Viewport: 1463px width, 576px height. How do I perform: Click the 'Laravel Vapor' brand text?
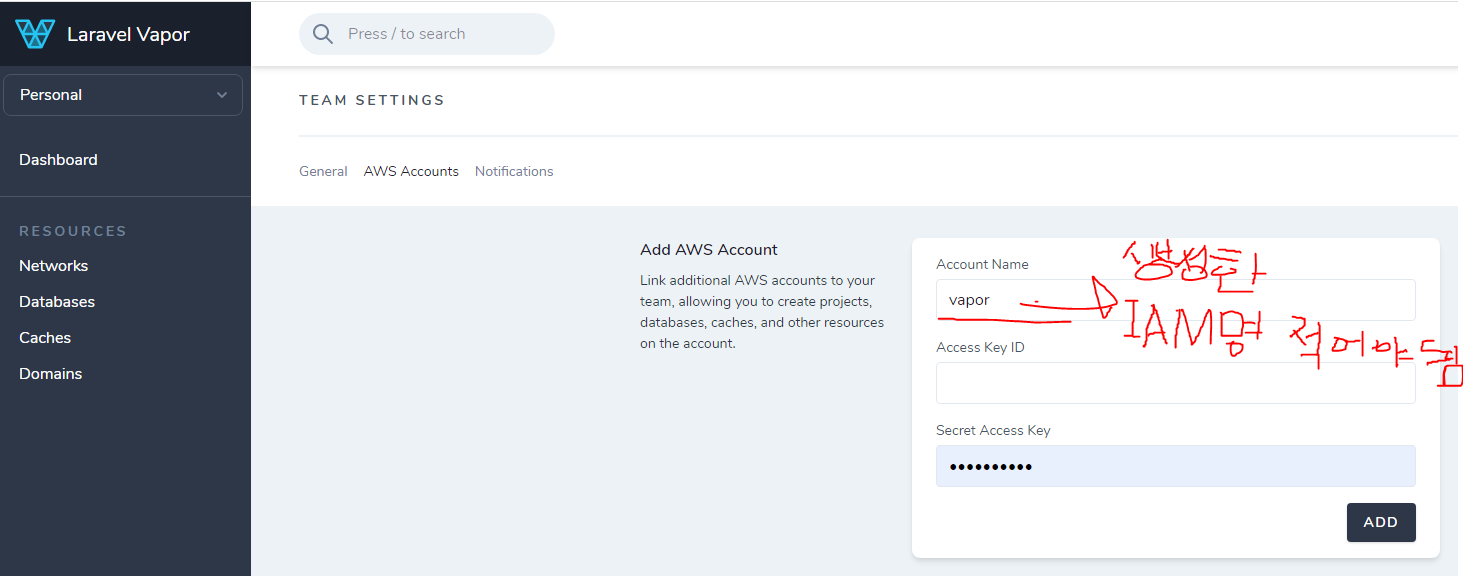[128, 34]
